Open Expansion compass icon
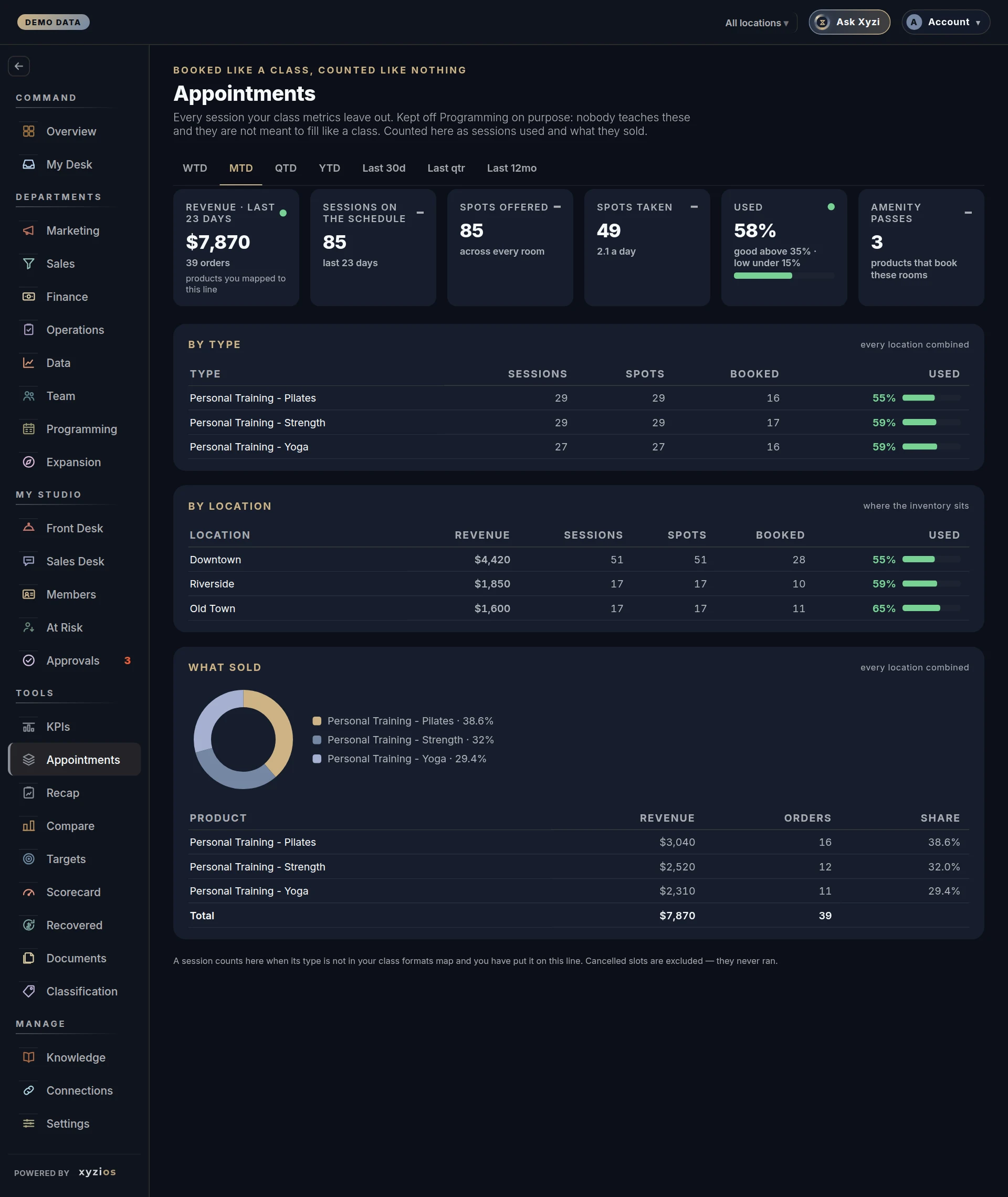Viewport: 1008px width, 1197px height. pos(28,463)
